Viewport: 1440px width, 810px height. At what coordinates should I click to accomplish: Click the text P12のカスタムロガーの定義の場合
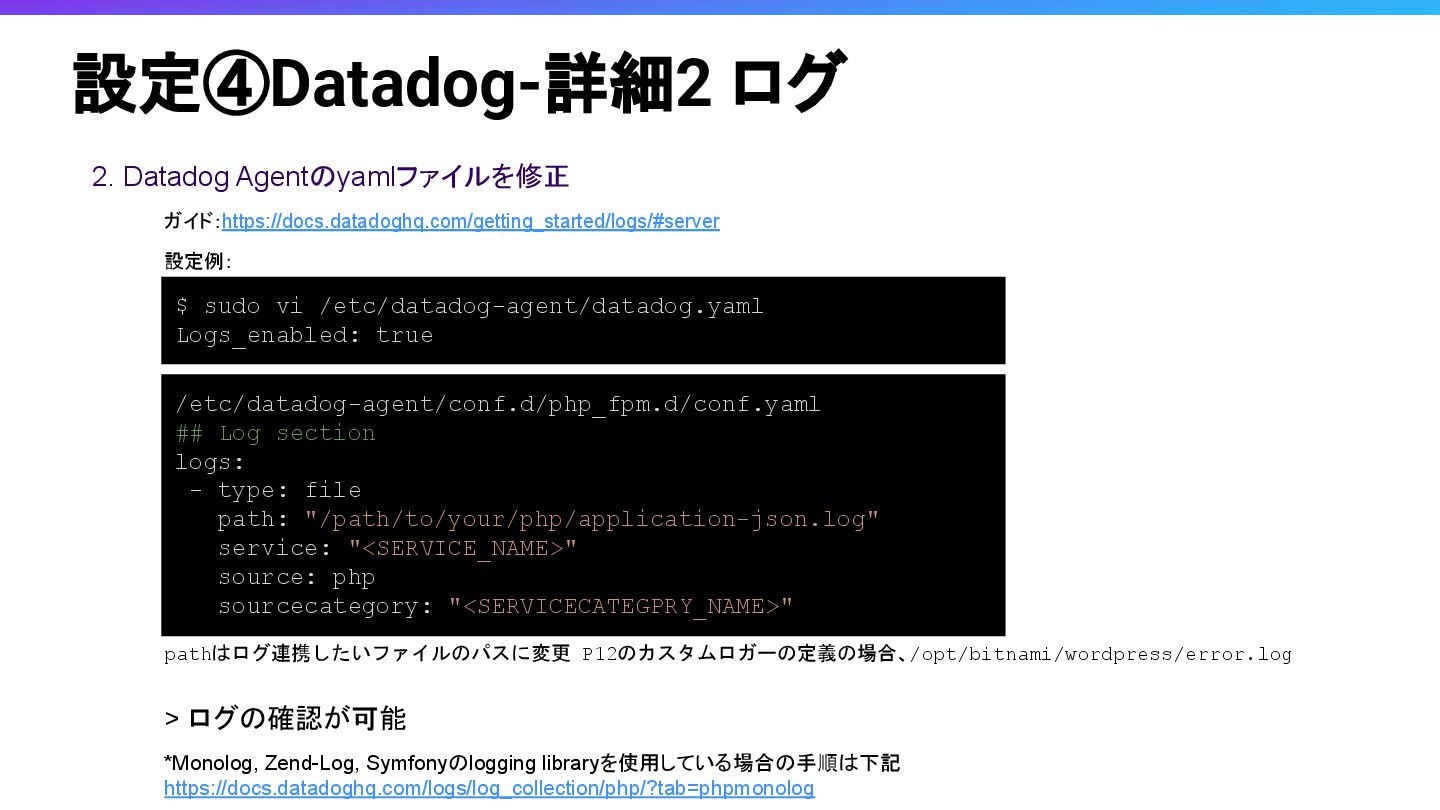[x=740, y=654]
